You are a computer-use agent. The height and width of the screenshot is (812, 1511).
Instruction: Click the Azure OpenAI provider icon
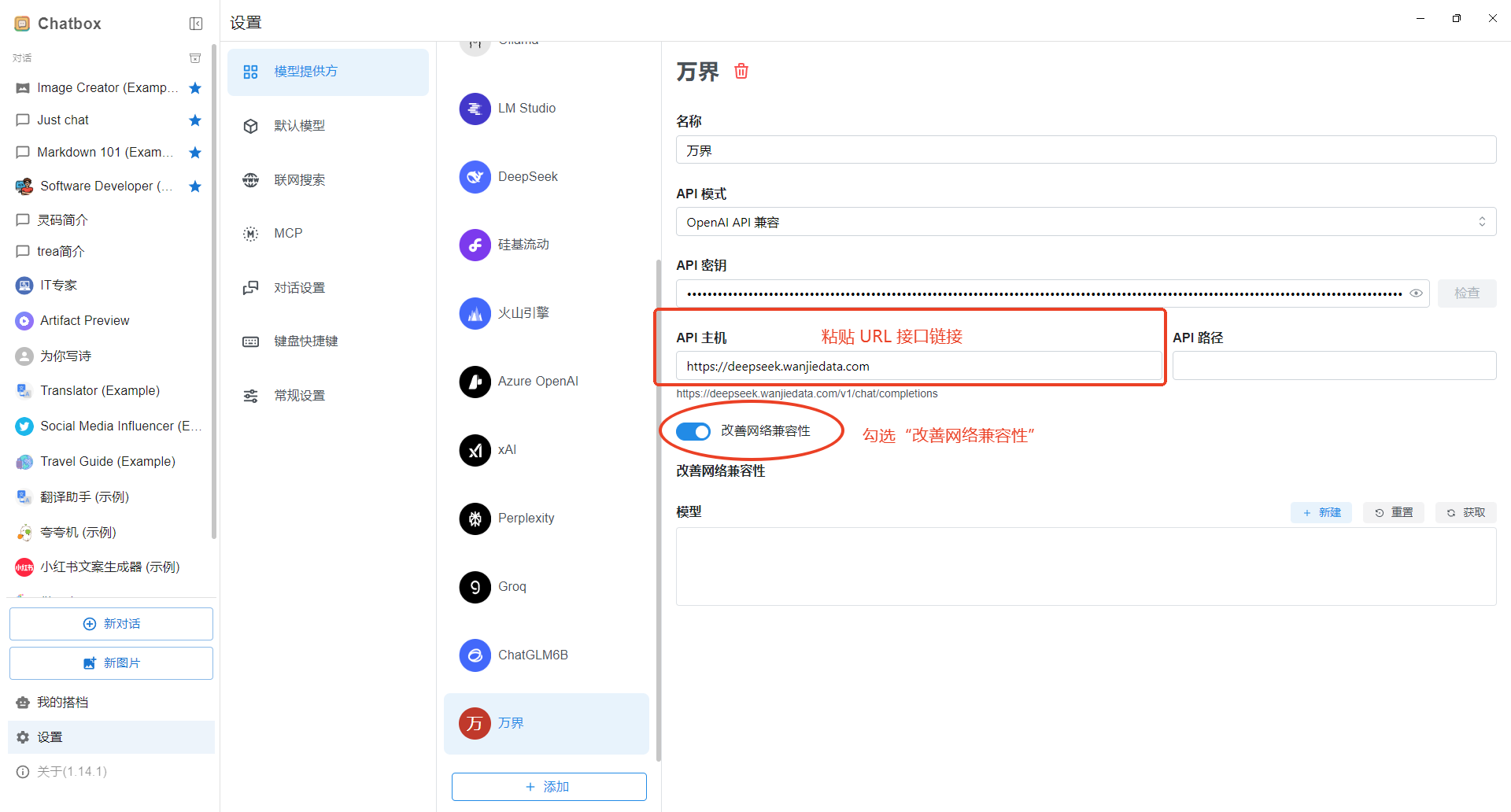475,382
